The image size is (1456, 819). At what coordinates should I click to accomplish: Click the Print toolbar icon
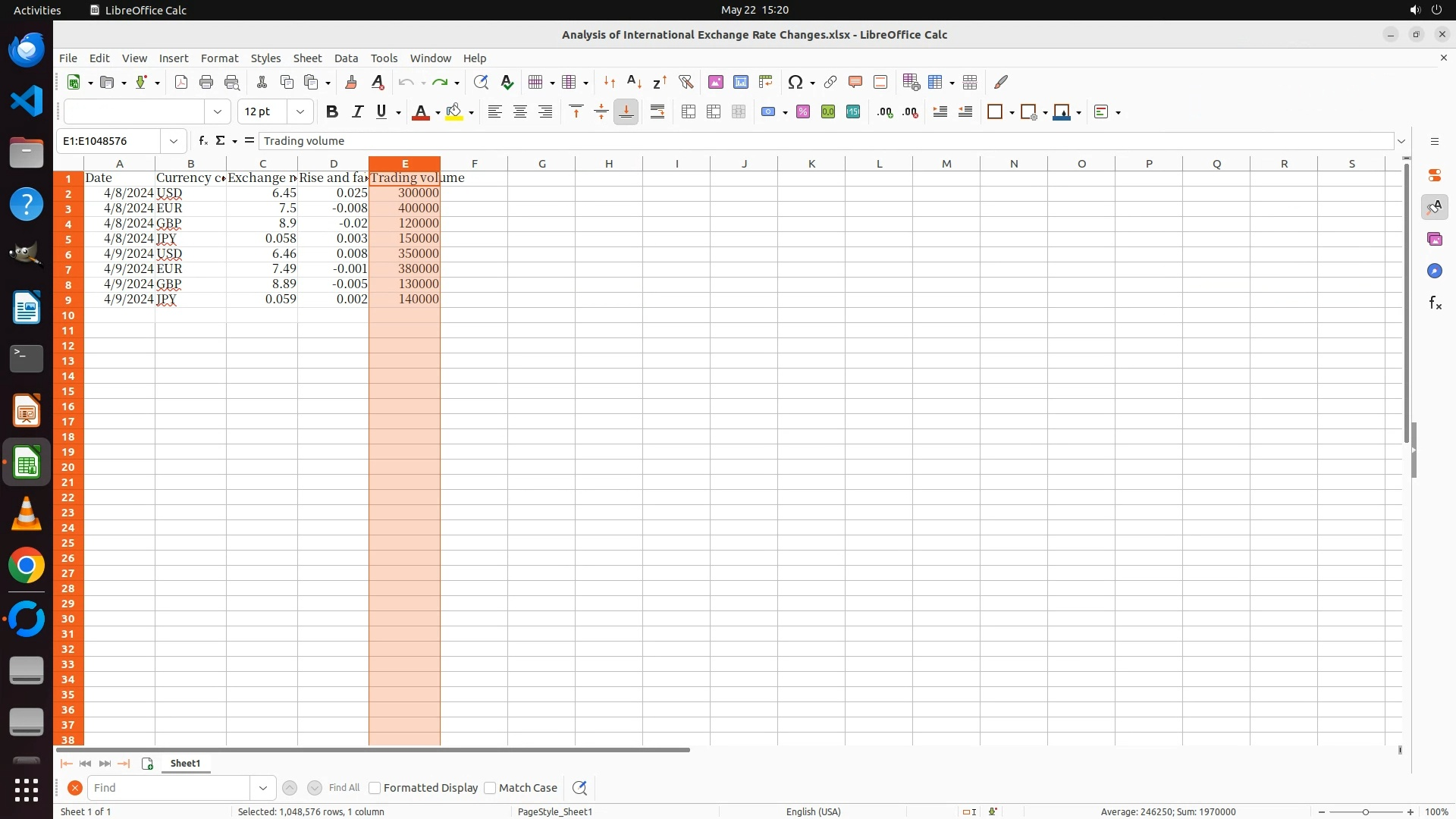206,82
